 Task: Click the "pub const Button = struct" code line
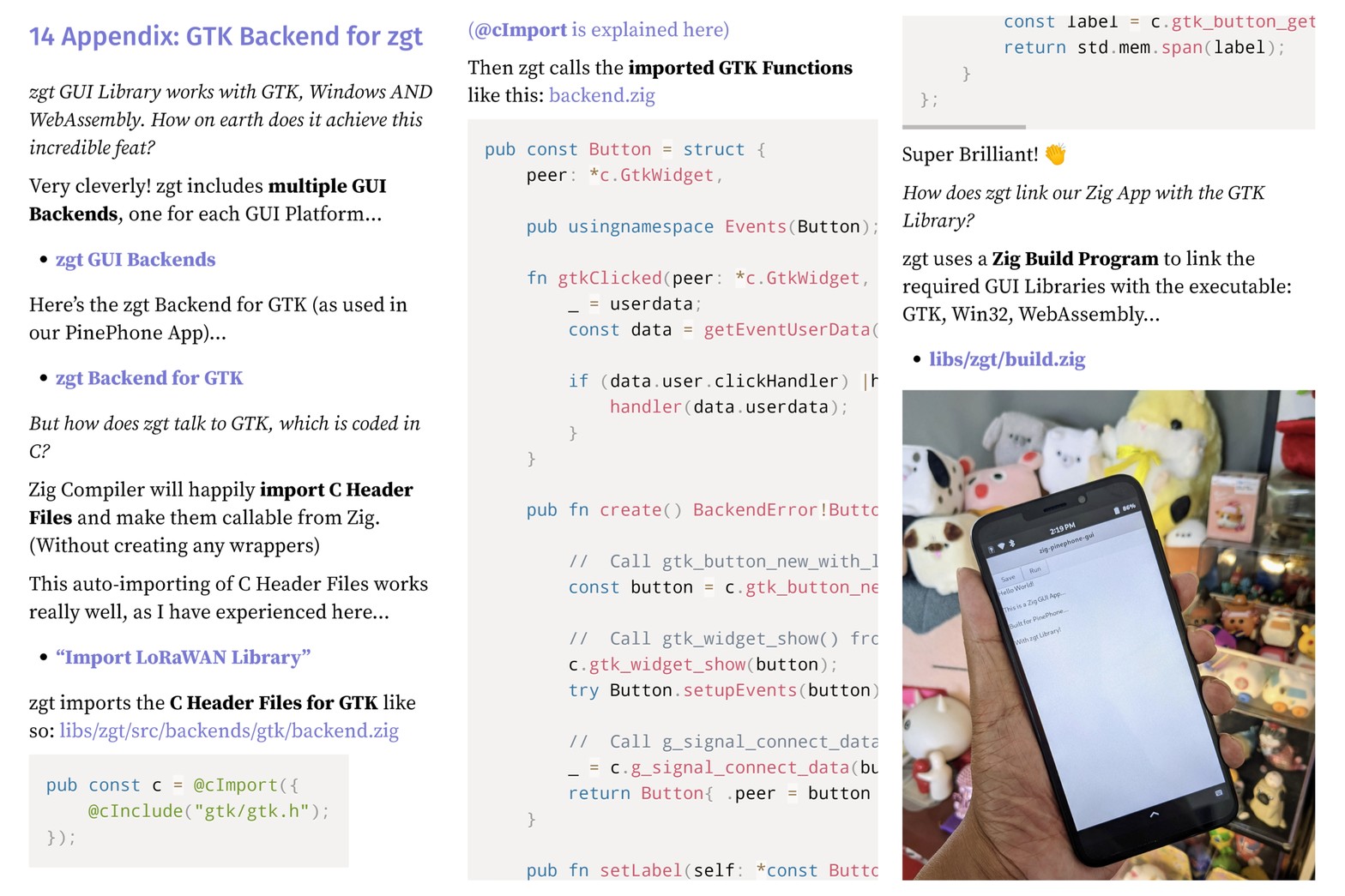click(x=624, y=150)
